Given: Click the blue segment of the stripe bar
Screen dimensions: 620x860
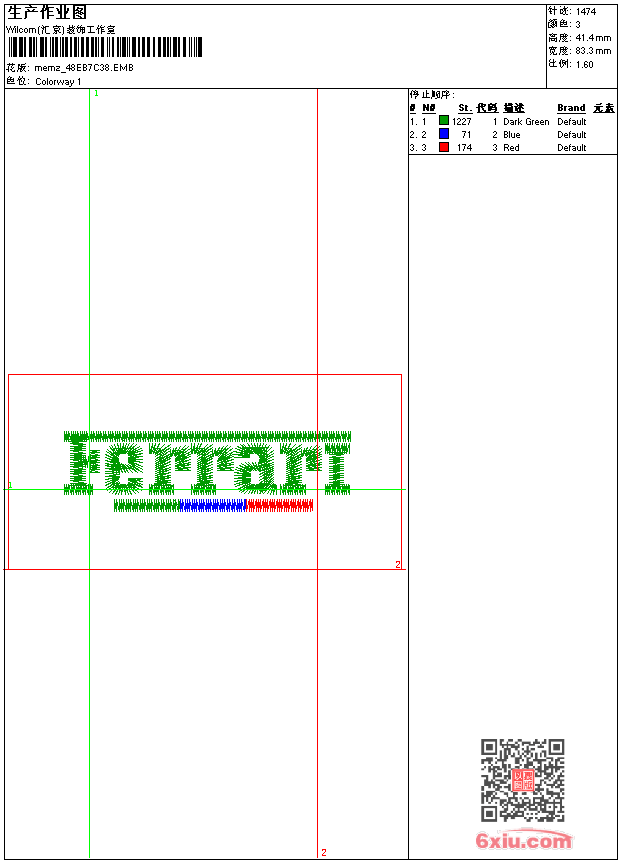Looking at the screenshot, I should click(x=213, y=505).
